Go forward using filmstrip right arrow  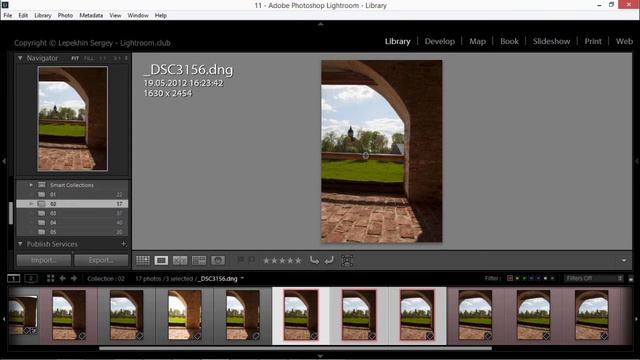pyautogui.click(x=74, y=278)
